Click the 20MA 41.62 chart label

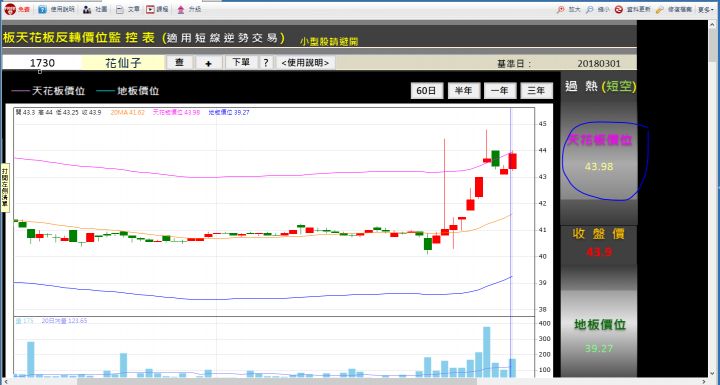point(128,112)
